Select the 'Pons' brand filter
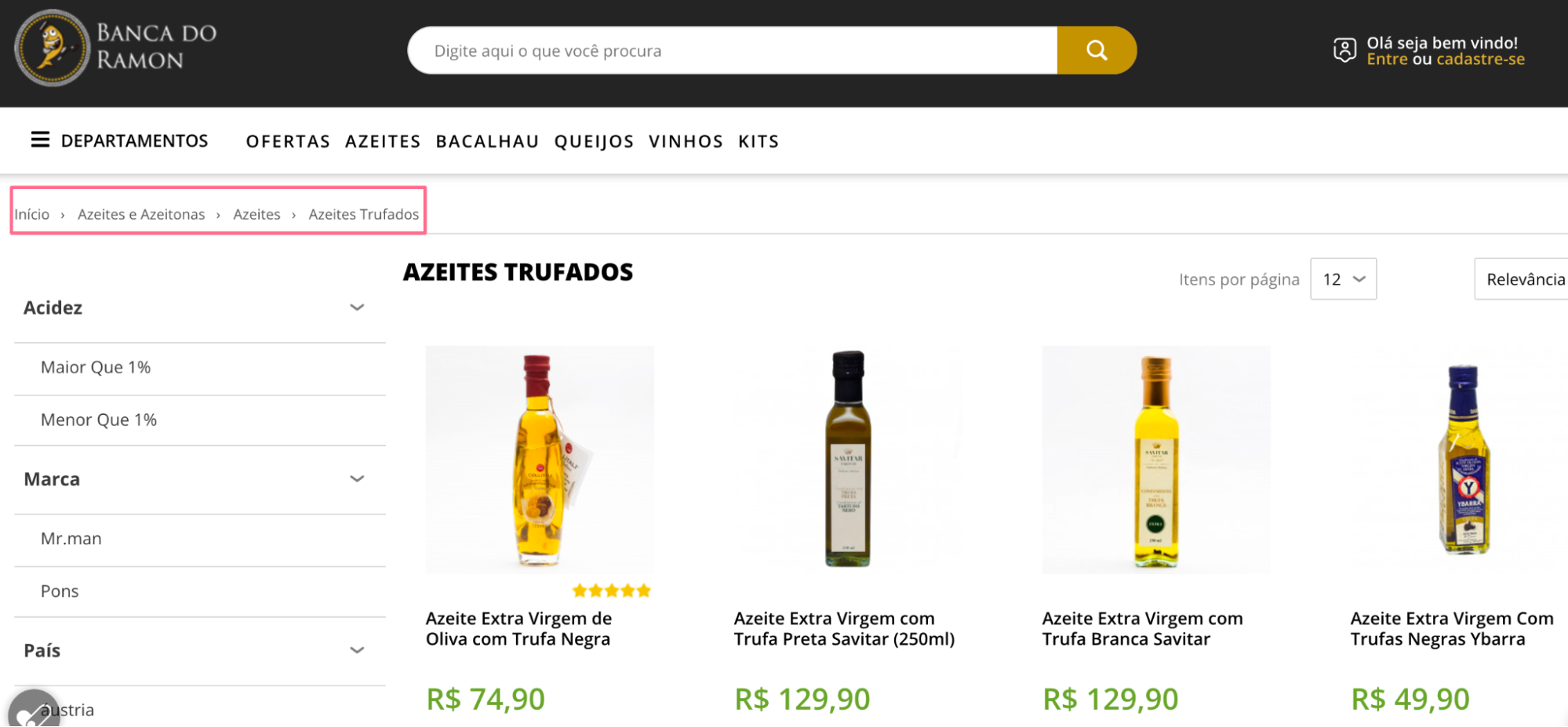The height and width of the screenshot is (727, 1568). pyautogui.click(x=59, y=591)
